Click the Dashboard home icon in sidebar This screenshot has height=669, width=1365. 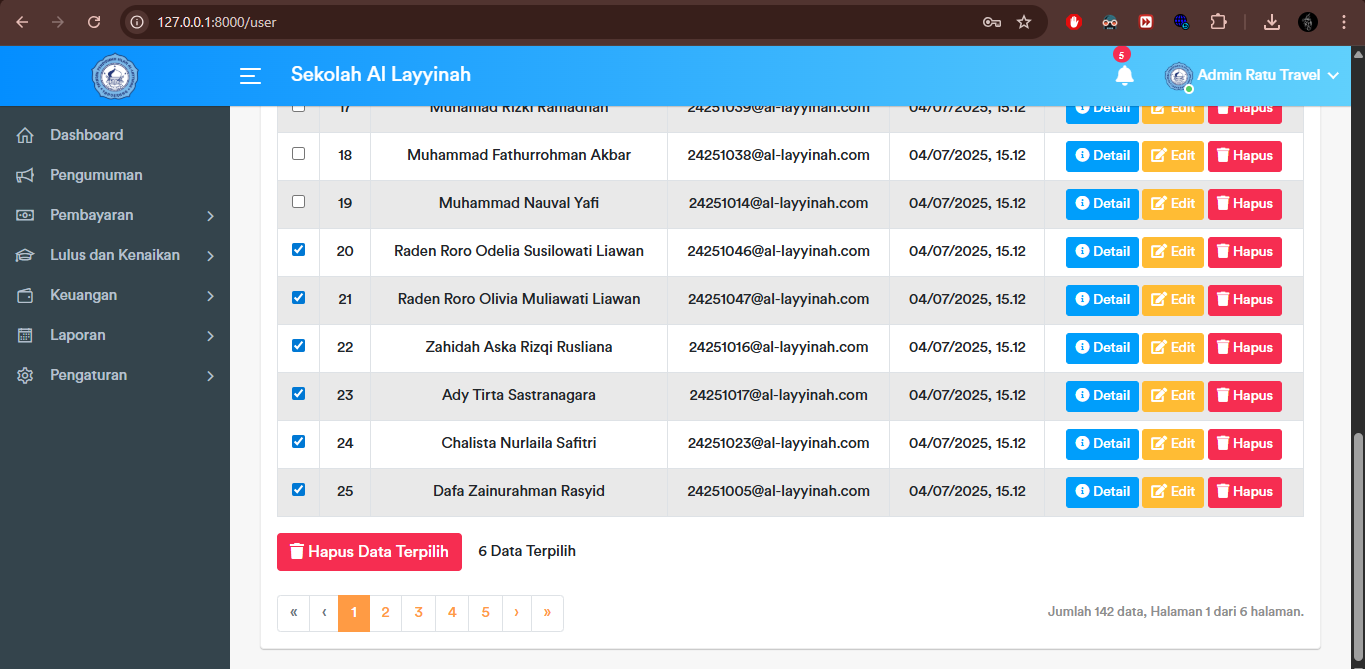pyautogui.click(x=26, y=136)
